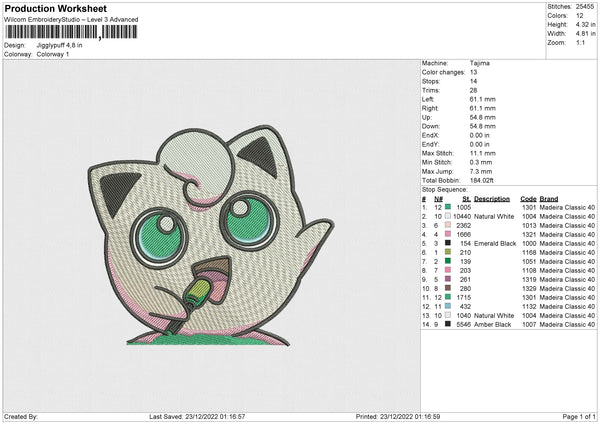Select the black swatch beside Emerald Black
600x424 pixels.
(x=448, y=243)
